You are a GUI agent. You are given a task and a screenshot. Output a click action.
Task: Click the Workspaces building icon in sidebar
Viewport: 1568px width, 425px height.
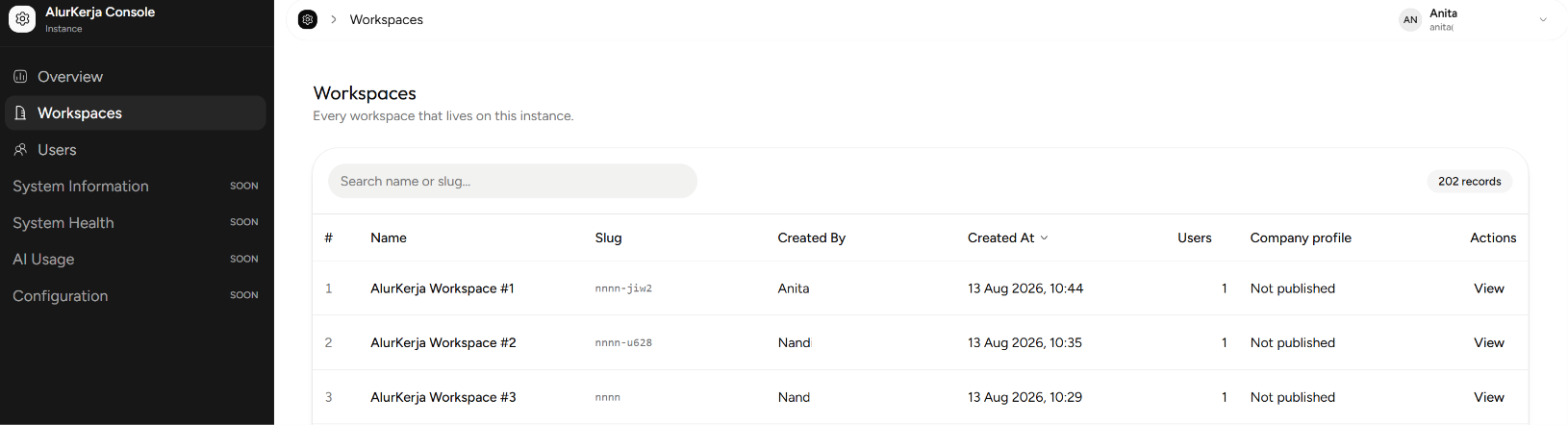click(x=20, y=112)
